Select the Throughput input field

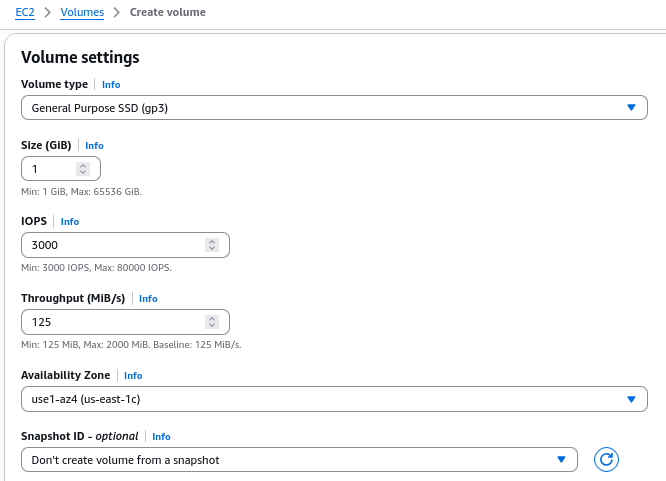110,322
